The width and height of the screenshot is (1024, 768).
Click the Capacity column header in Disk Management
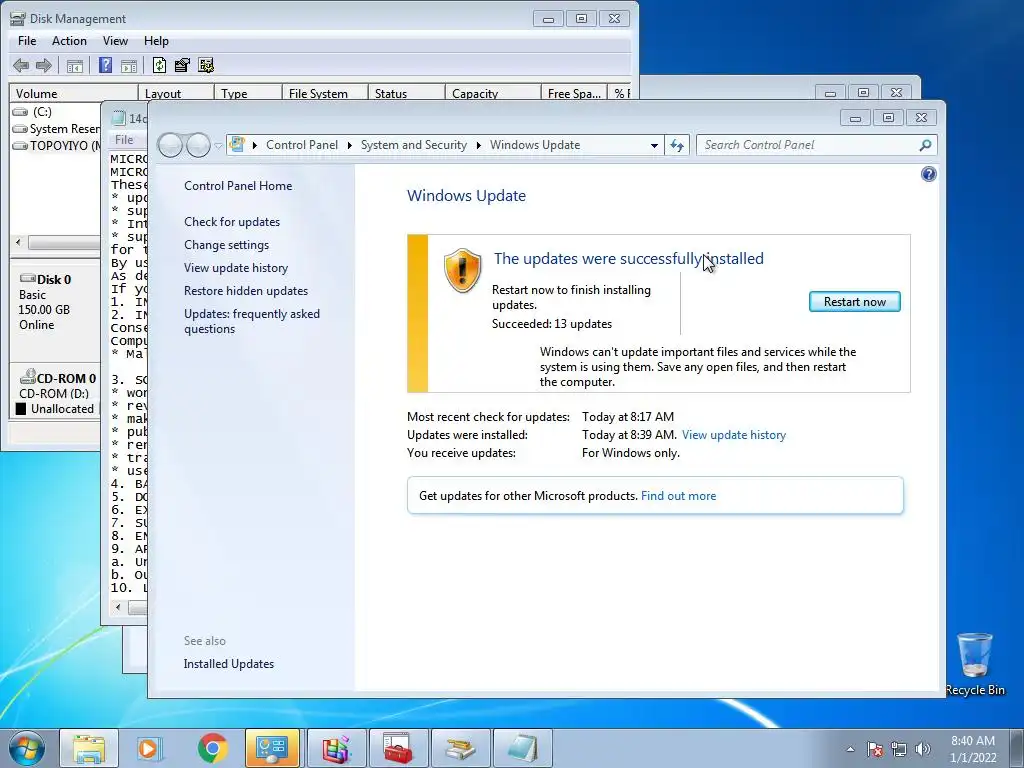click(492, 93)
